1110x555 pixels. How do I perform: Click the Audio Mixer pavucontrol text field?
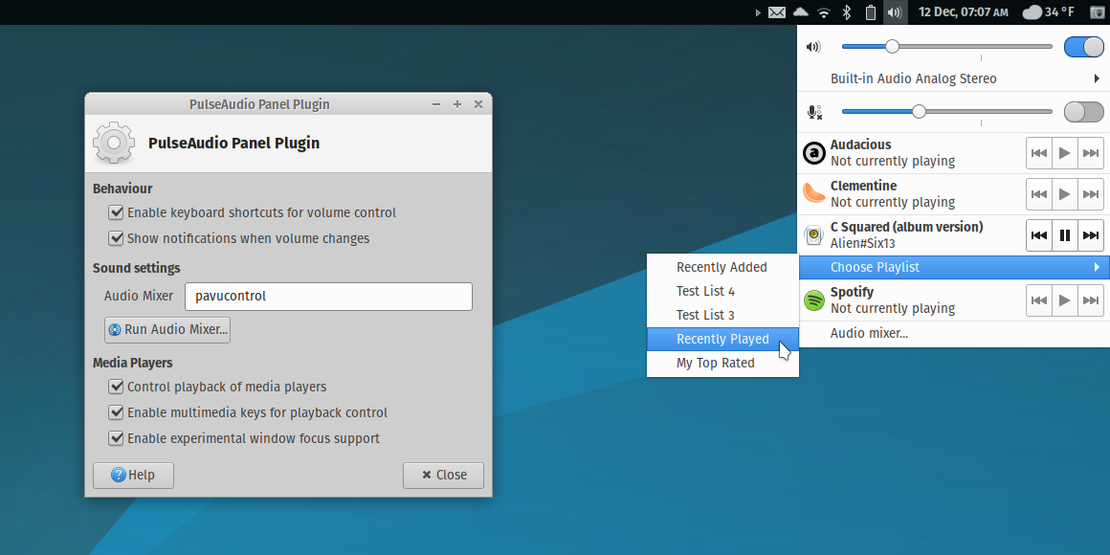click(328, 297)
